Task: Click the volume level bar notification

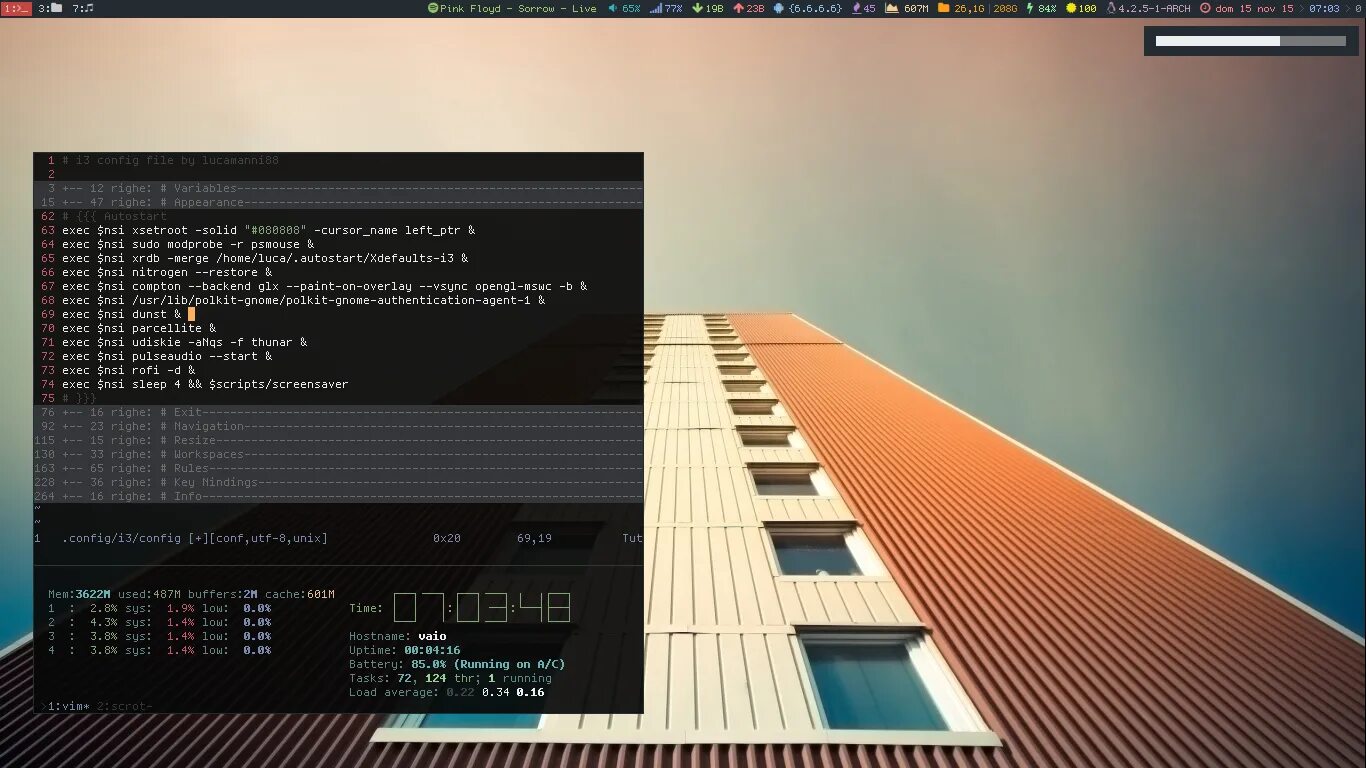Action: pos(1251,41)
